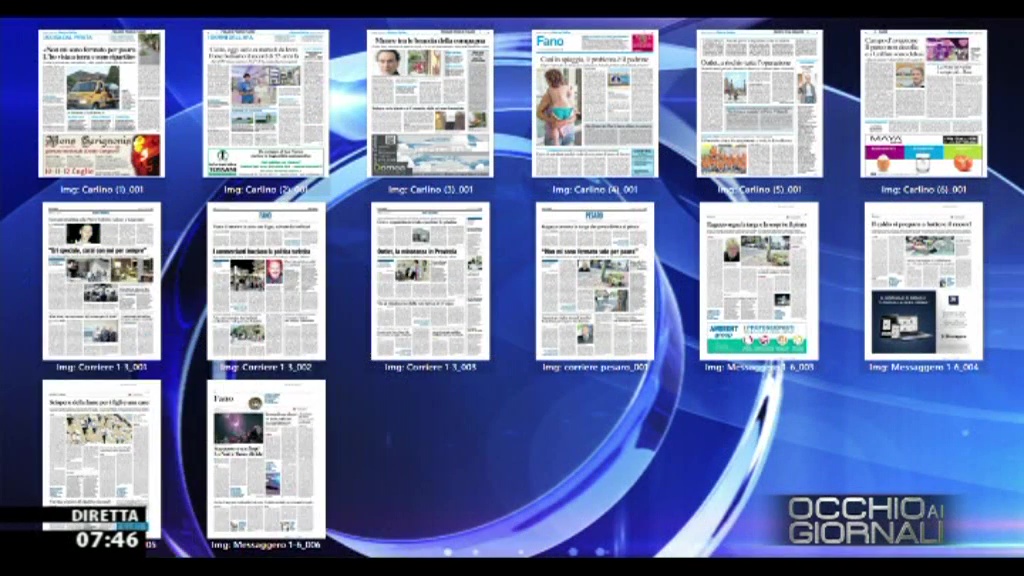Click the caption "Img: Carlino (1)_001"
The width and height of the screenshot is (1024, 576).
pos(102,189)
